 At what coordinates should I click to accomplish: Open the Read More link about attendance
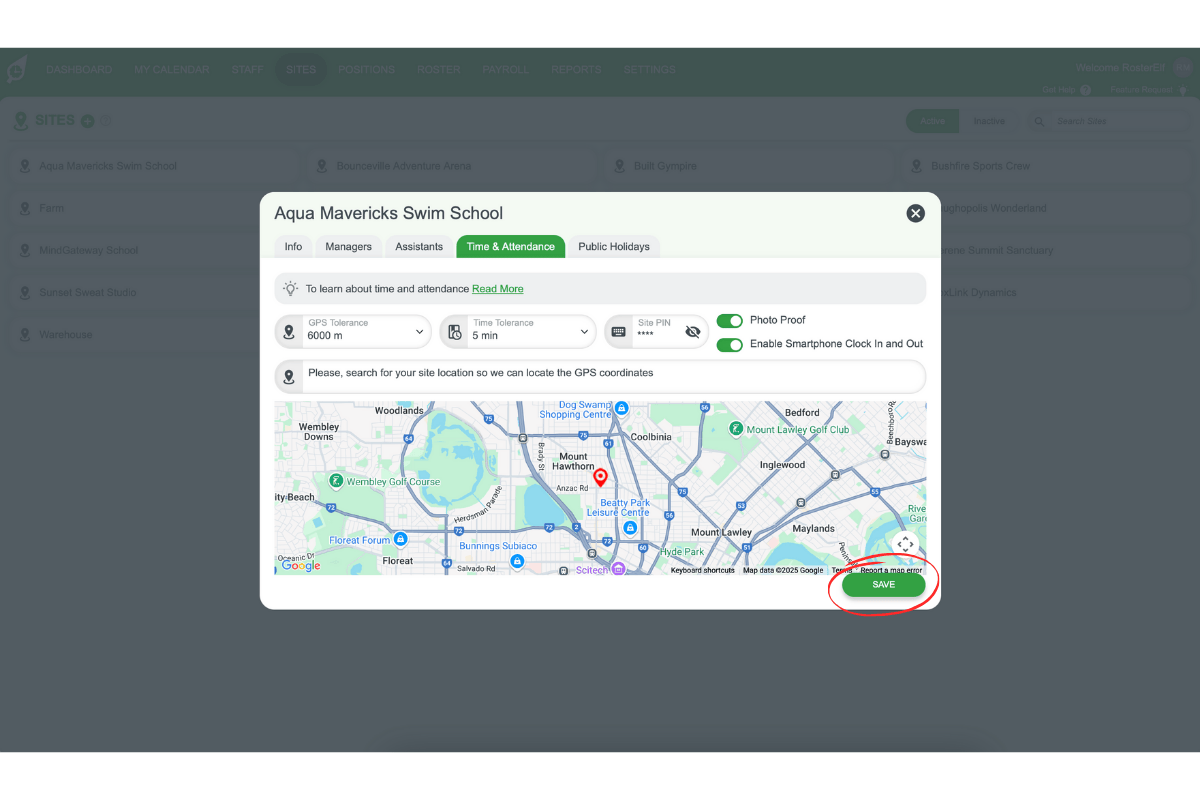pyautogui.click(x=497, y=288)
